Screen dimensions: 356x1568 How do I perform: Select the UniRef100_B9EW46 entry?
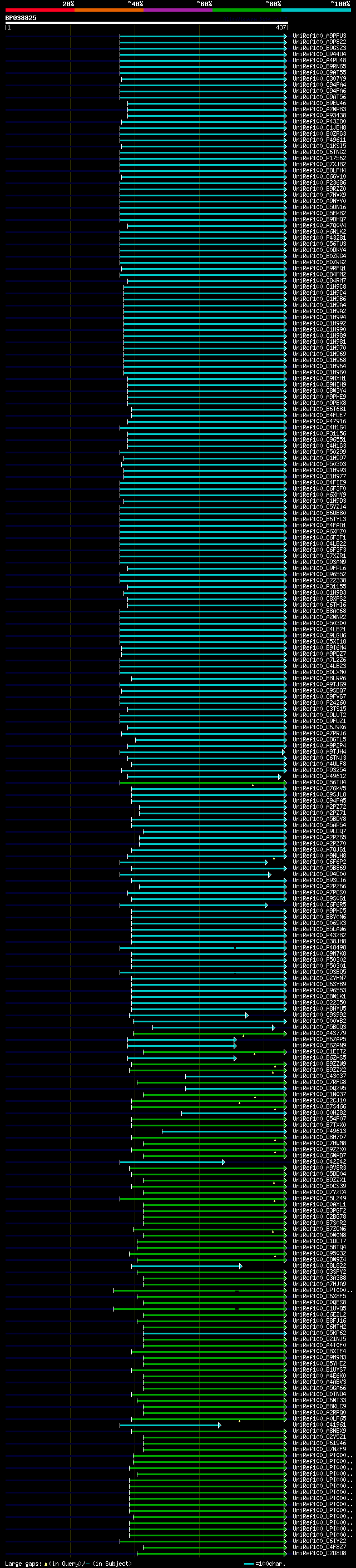(319, 103)
